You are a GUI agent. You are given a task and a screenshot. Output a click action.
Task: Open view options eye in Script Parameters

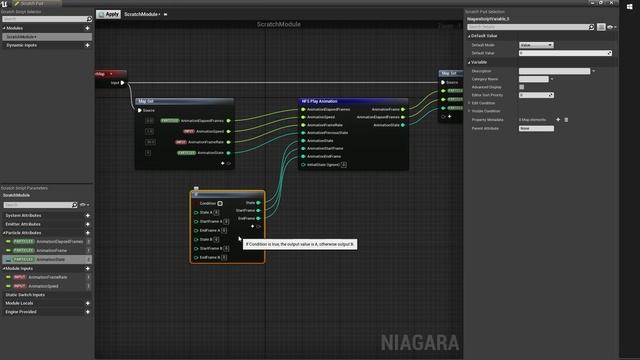click(84, 205)
